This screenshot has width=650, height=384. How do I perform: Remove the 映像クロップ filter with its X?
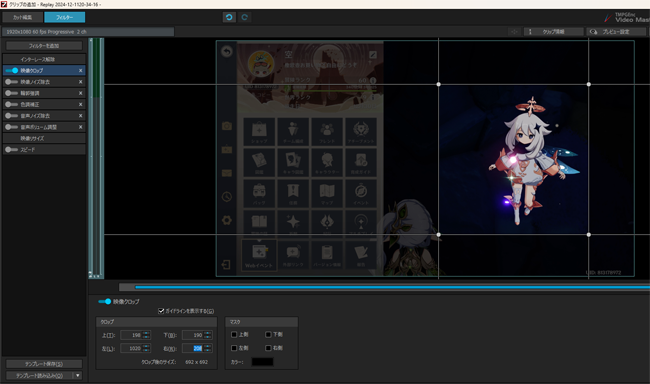[80, 70]
